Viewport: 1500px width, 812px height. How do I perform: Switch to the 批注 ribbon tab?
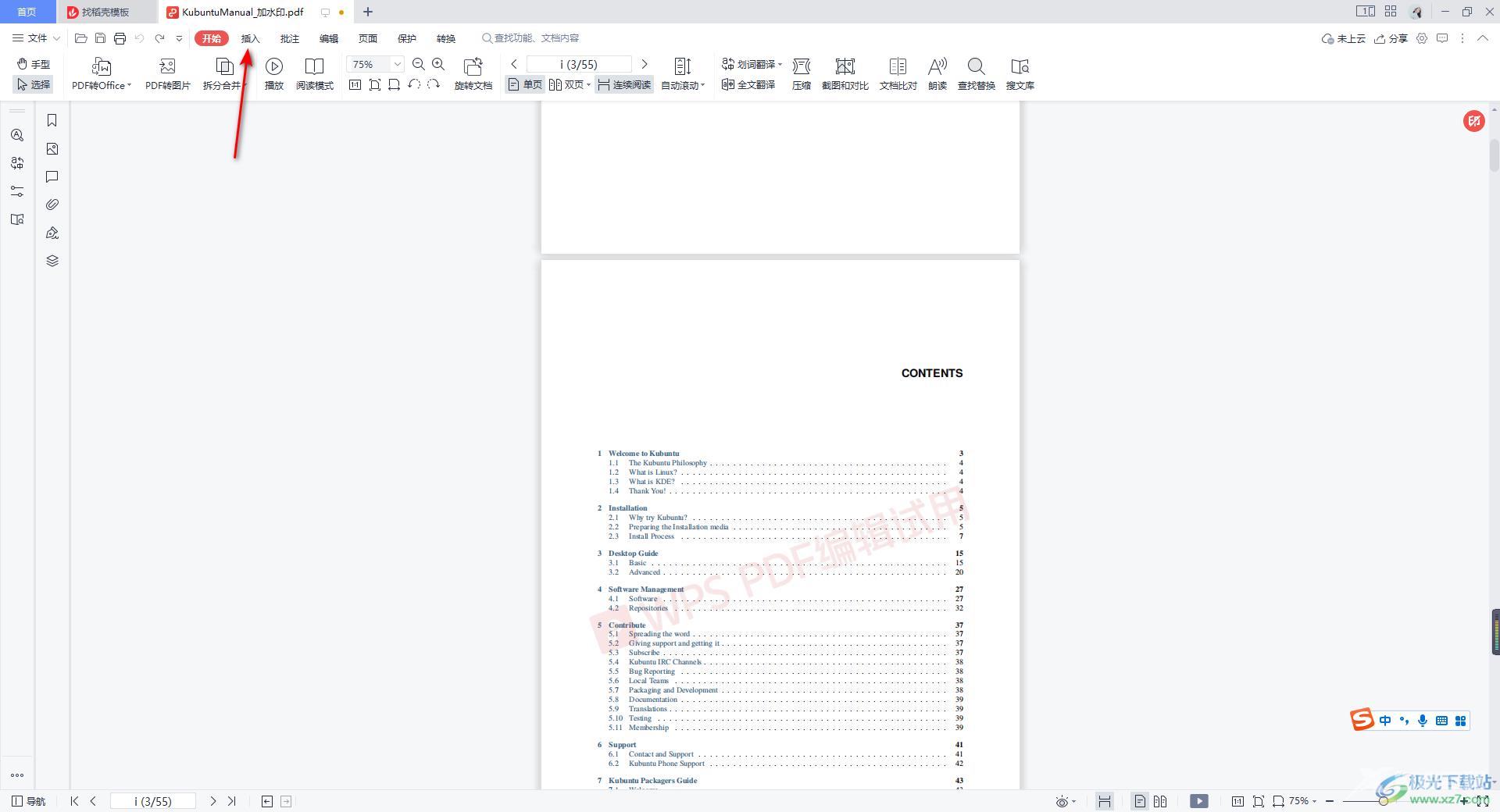pos(290,38)
